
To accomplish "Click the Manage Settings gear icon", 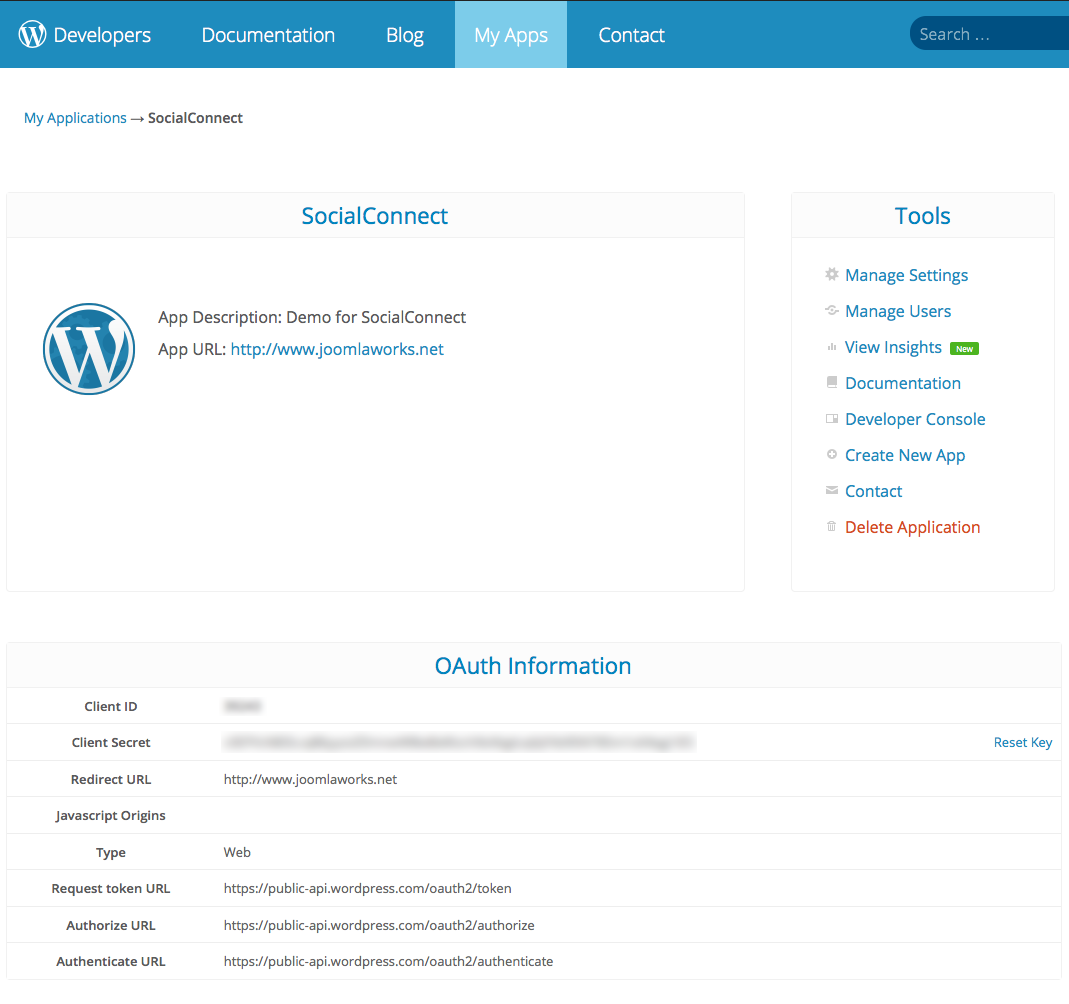I will tap(832, 275).
